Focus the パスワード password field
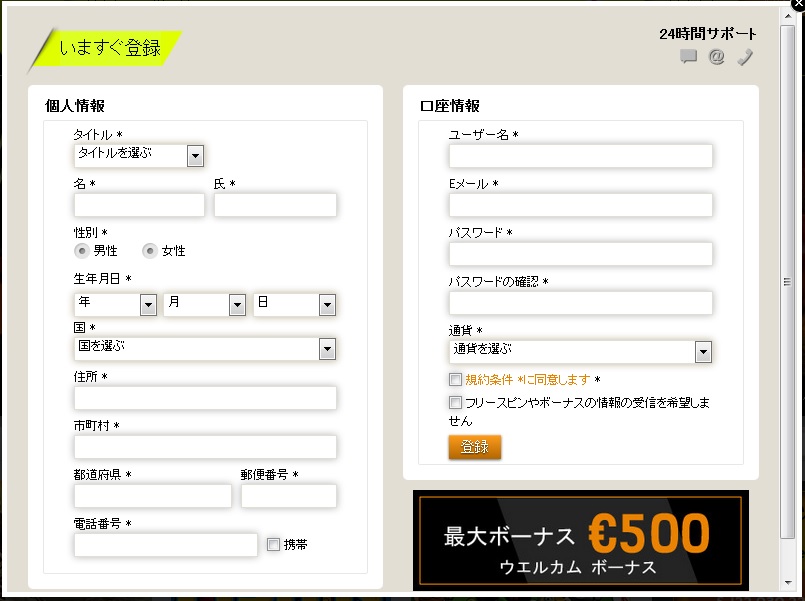This screenshot has height=601, width=805. 581,254
